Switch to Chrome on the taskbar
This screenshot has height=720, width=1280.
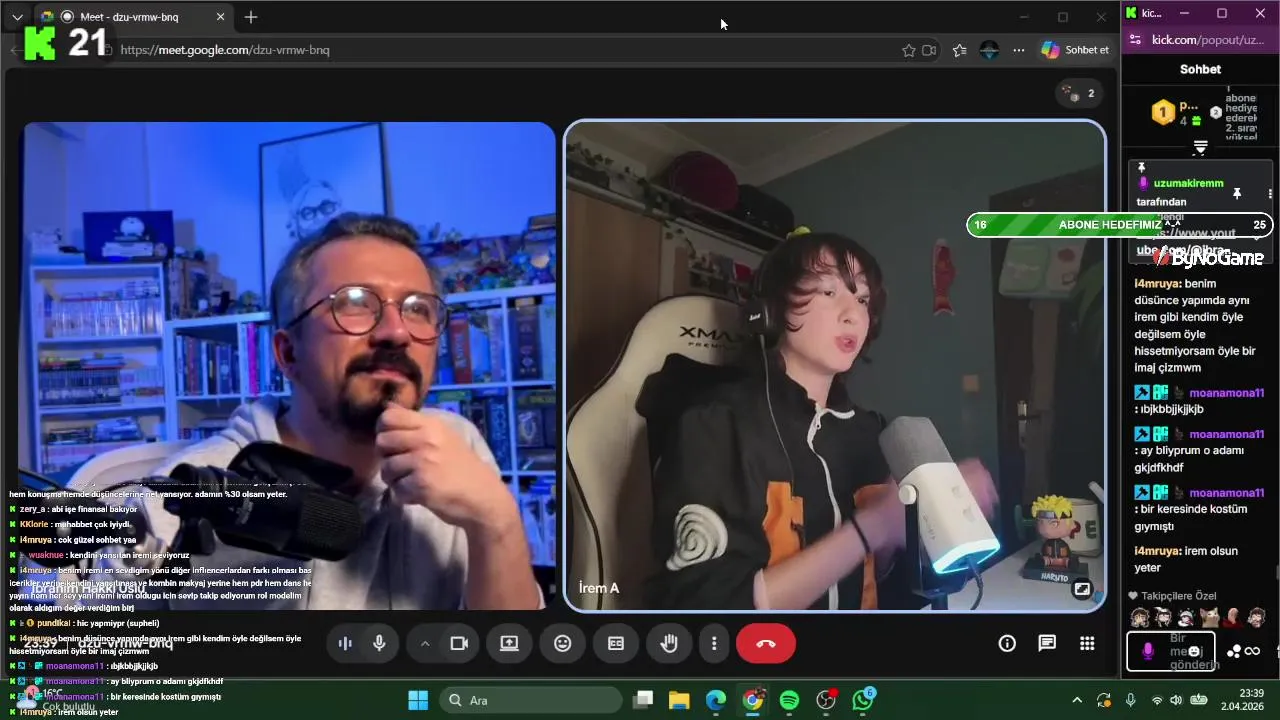753,700
